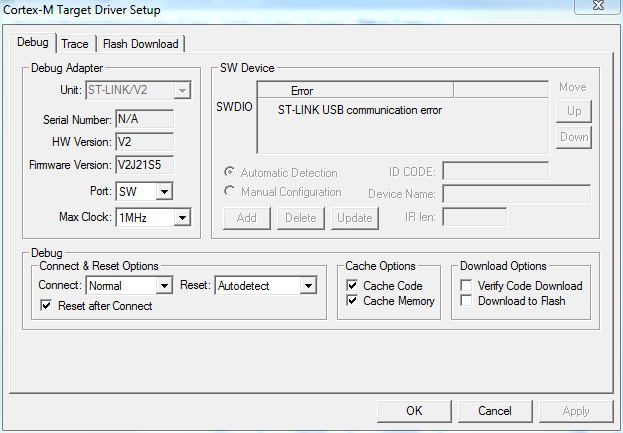This screenshot has width=623, height=433.
Task: Open the Flash Download tab
Action: [x=140, y=44]
